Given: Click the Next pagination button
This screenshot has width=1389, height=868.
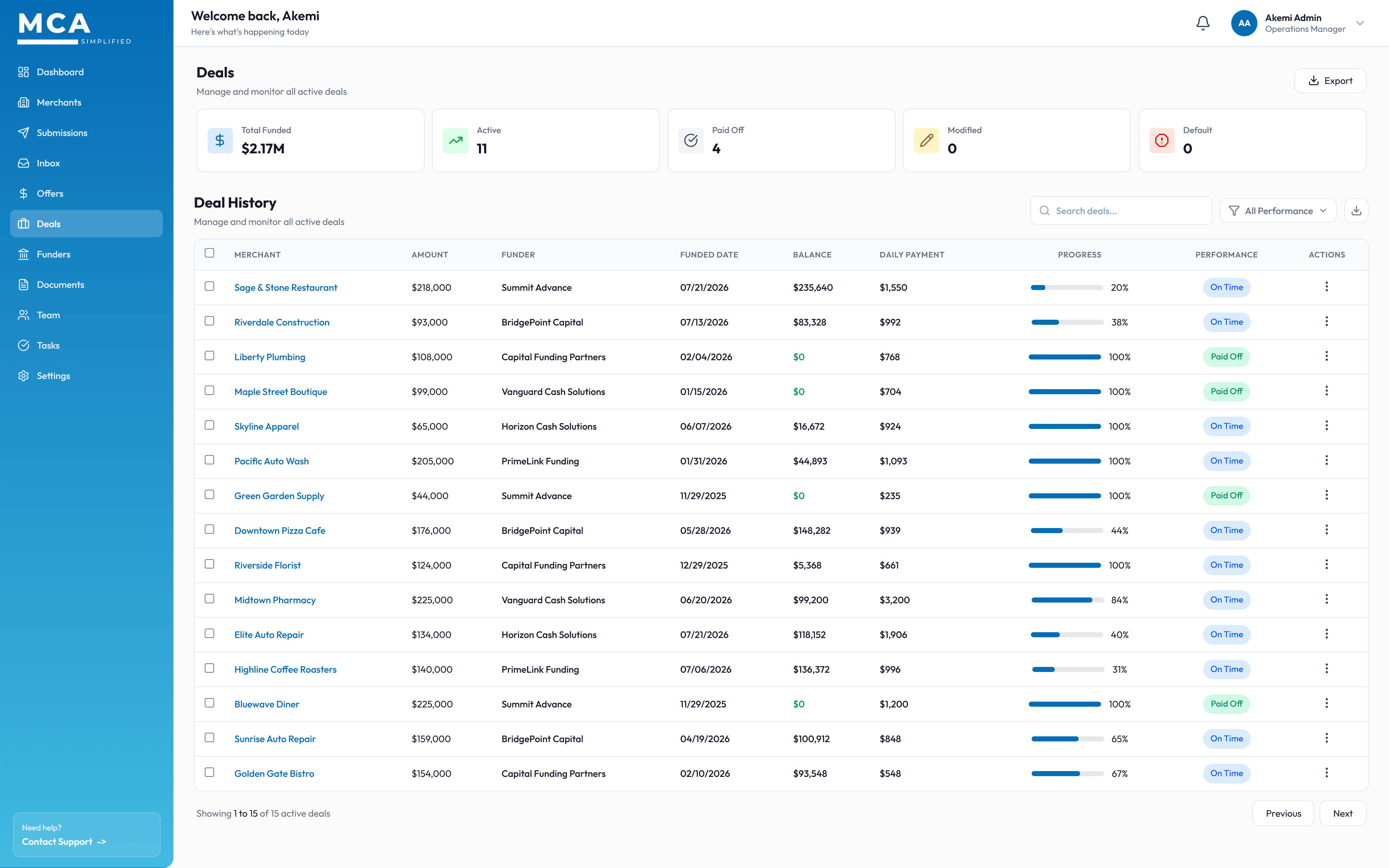Looking at the screenshot, I should click(1342, 813).
